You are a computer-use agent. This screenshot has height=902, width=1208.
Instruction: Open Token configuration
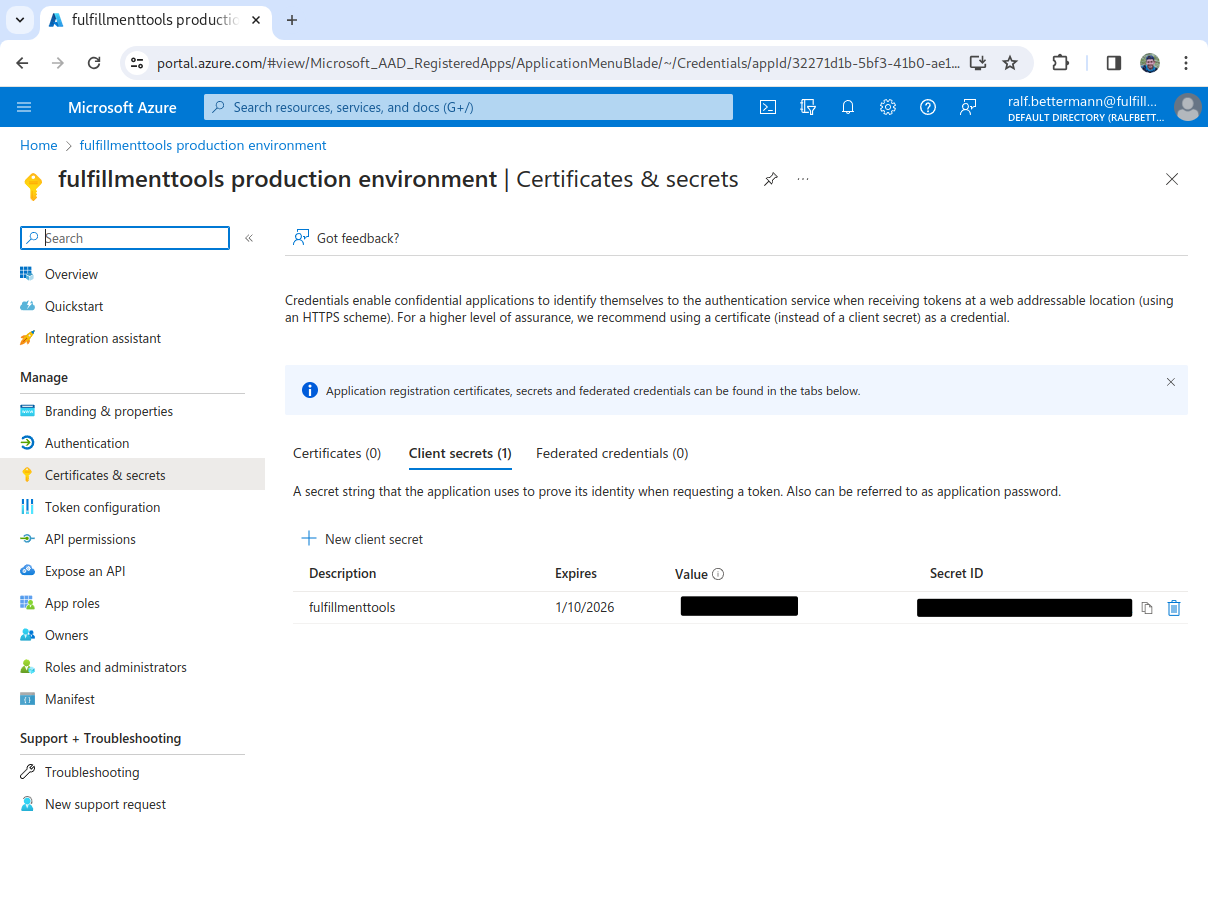[x=102, y=507]
